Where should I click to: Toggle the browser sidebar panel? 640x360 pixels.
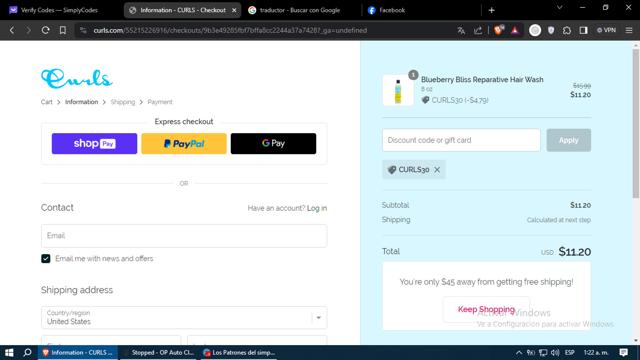(583, 30)
